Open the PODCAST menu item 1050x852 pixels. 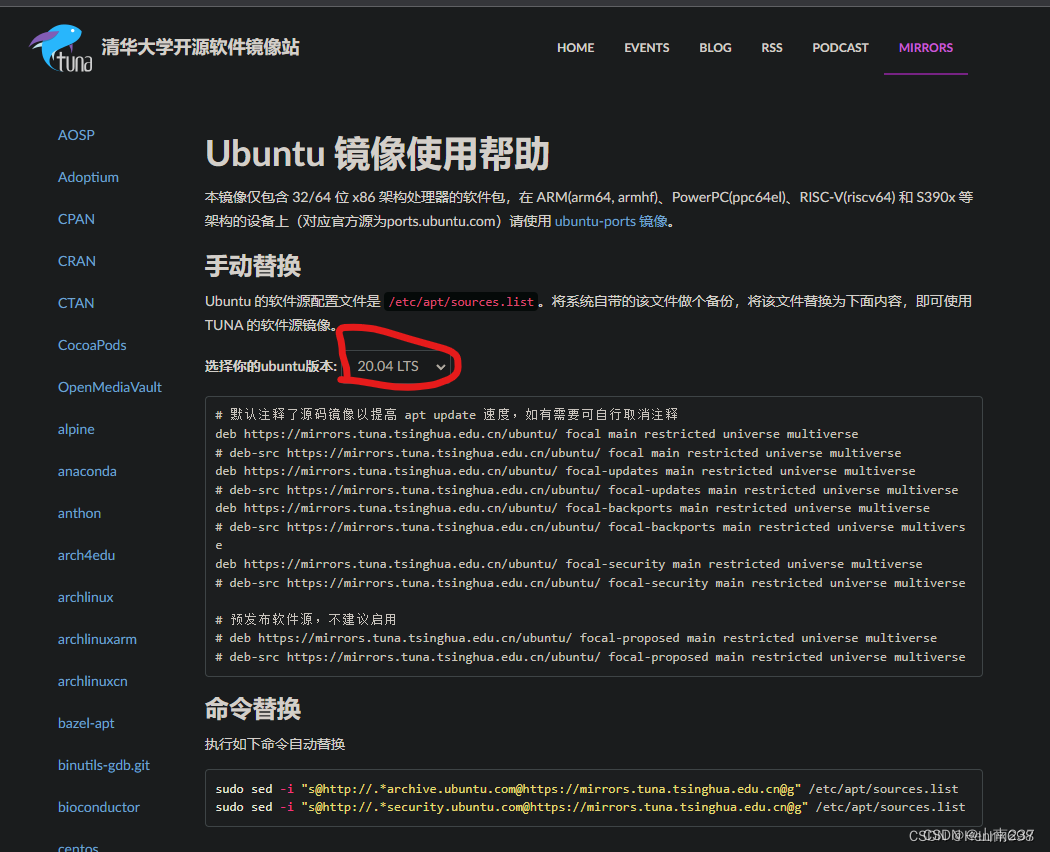(840, 48)
